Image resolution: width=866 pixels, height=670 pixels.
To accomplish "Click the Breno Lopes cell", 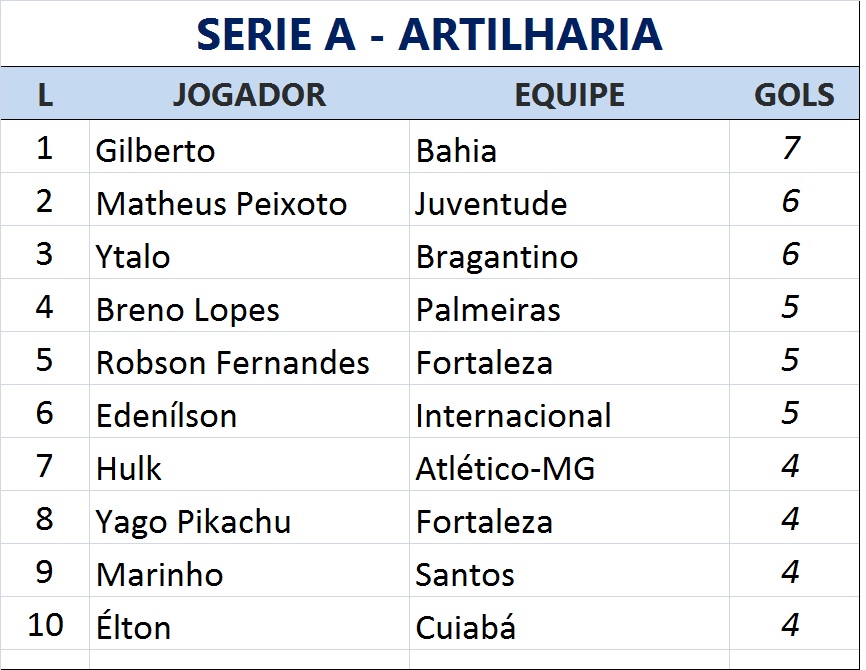I will coord(187,310).
